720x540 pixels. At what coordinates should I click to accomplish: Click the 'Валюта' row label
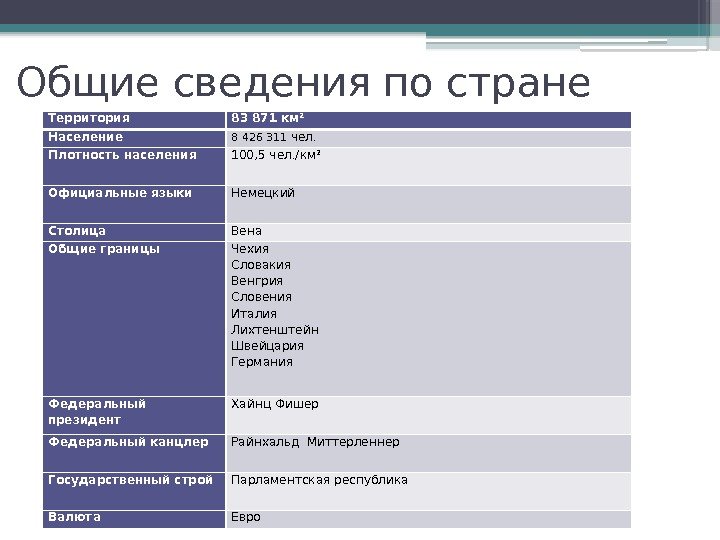click(x=134, y=519)
